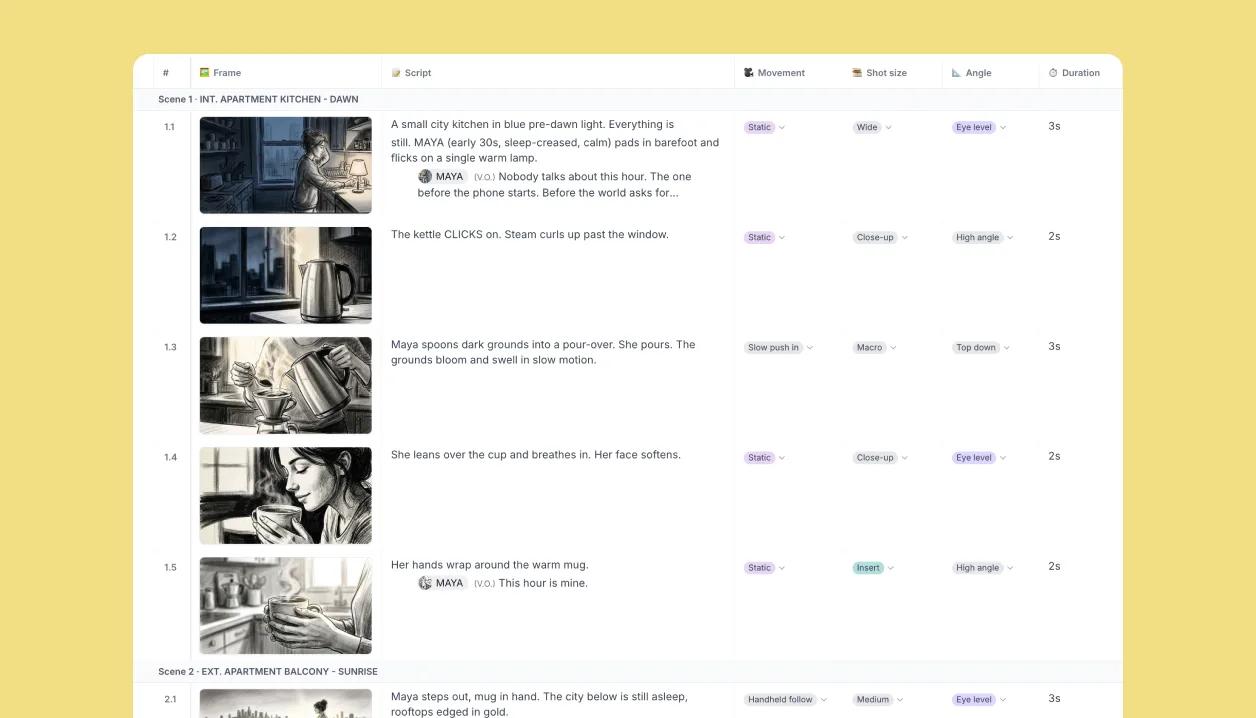Open Insert shot size dropdown
Screen dimensions: 1256x718
[x=873, y=567]
